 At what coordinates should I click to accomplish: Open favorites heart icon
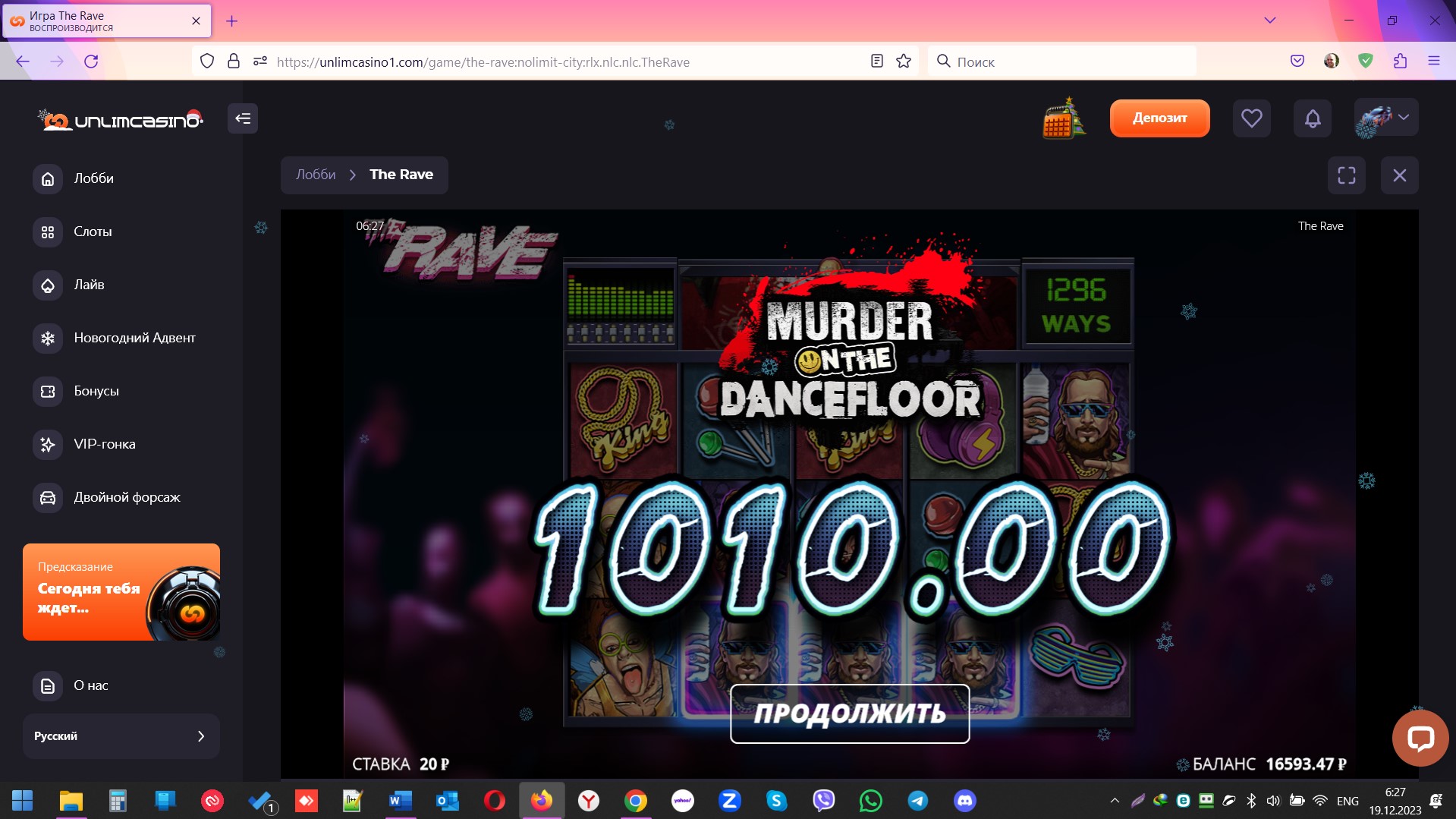click(1251, 118)
